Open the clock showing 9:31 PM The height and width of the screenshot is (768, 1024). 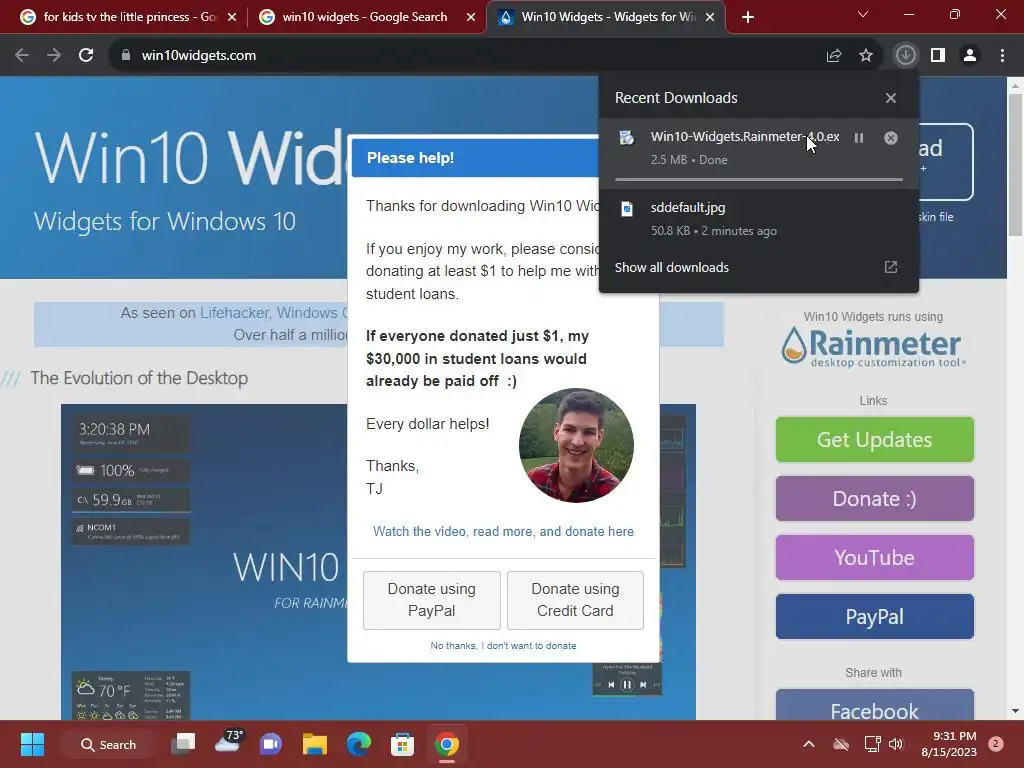click(949, 744)
